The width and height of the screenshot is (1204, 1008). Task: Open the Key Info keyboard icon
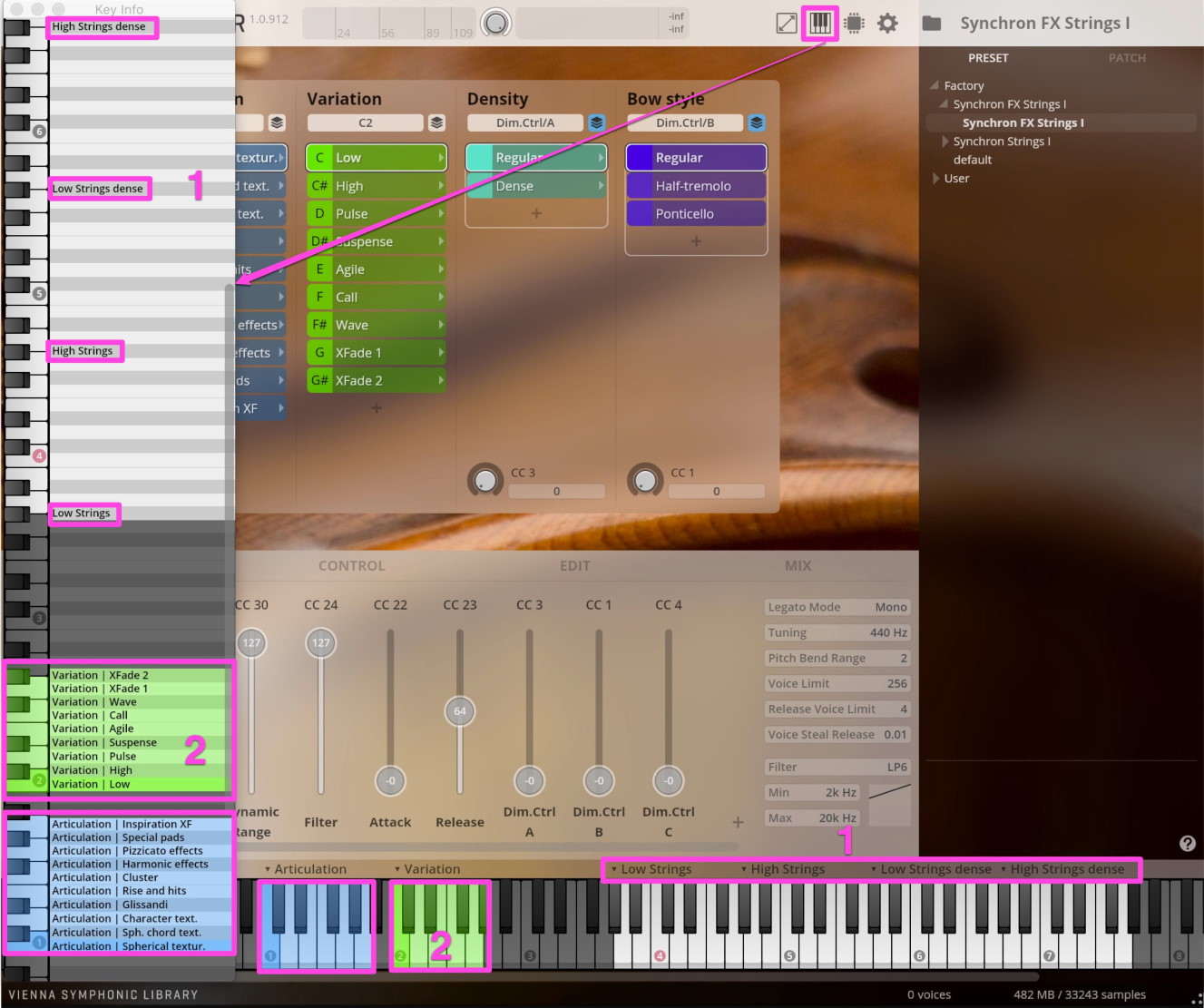819,23
